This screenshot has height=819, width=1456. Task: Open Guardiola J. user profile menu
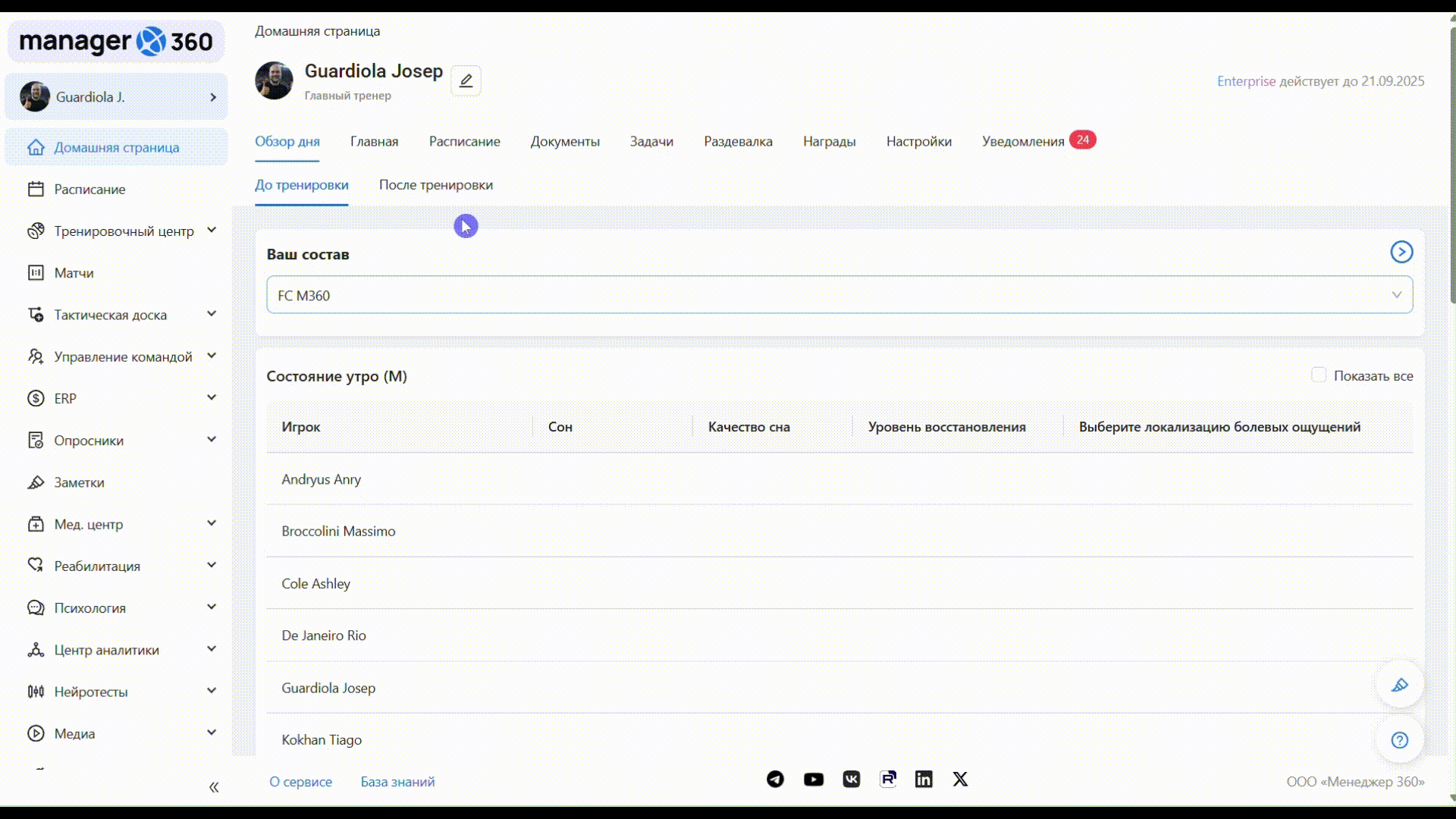(117, 97)
